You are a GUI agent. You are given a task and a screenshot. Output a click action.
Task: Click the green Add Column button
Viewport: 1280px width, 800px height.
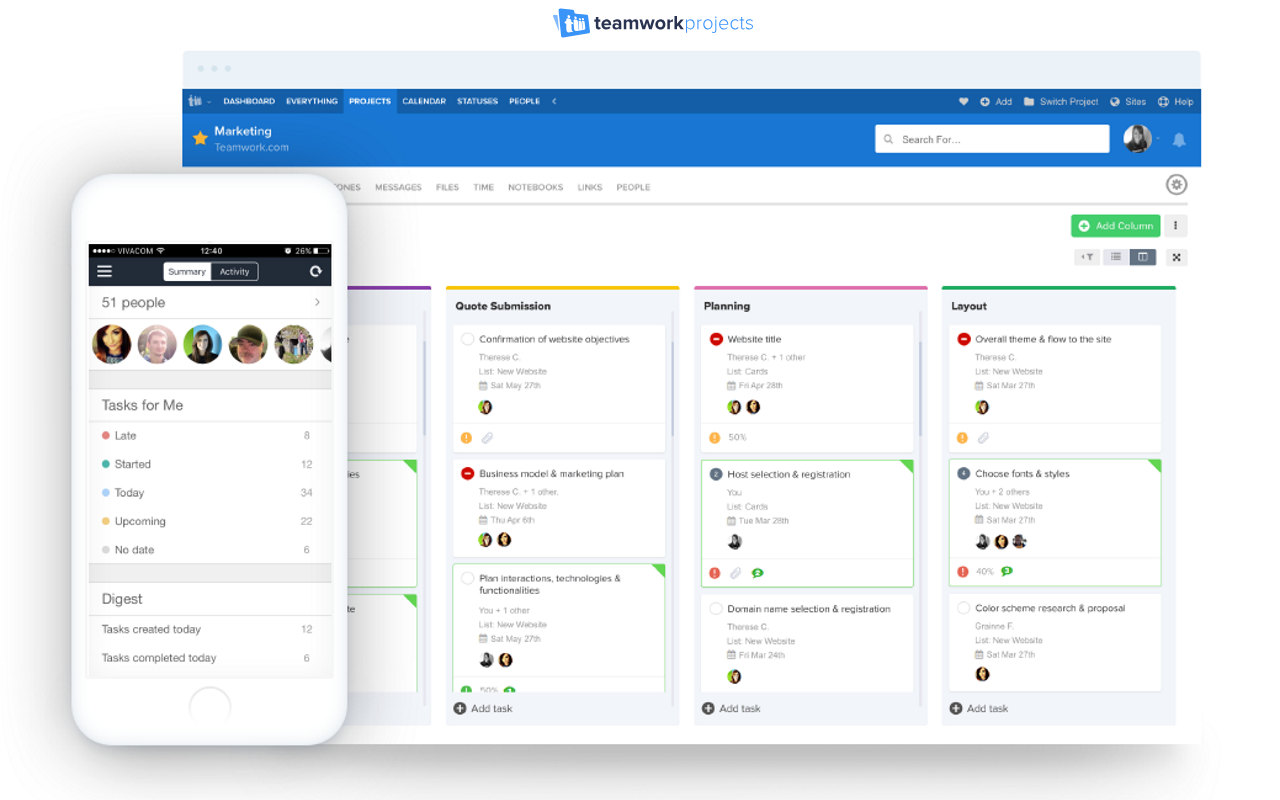[x=1115, y=226]
